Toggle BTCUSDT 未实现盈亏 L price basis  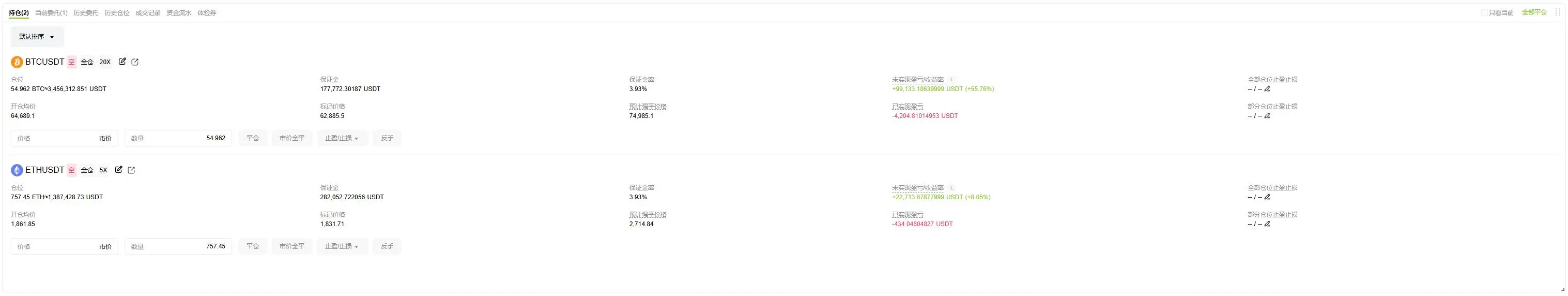[952, 80]
